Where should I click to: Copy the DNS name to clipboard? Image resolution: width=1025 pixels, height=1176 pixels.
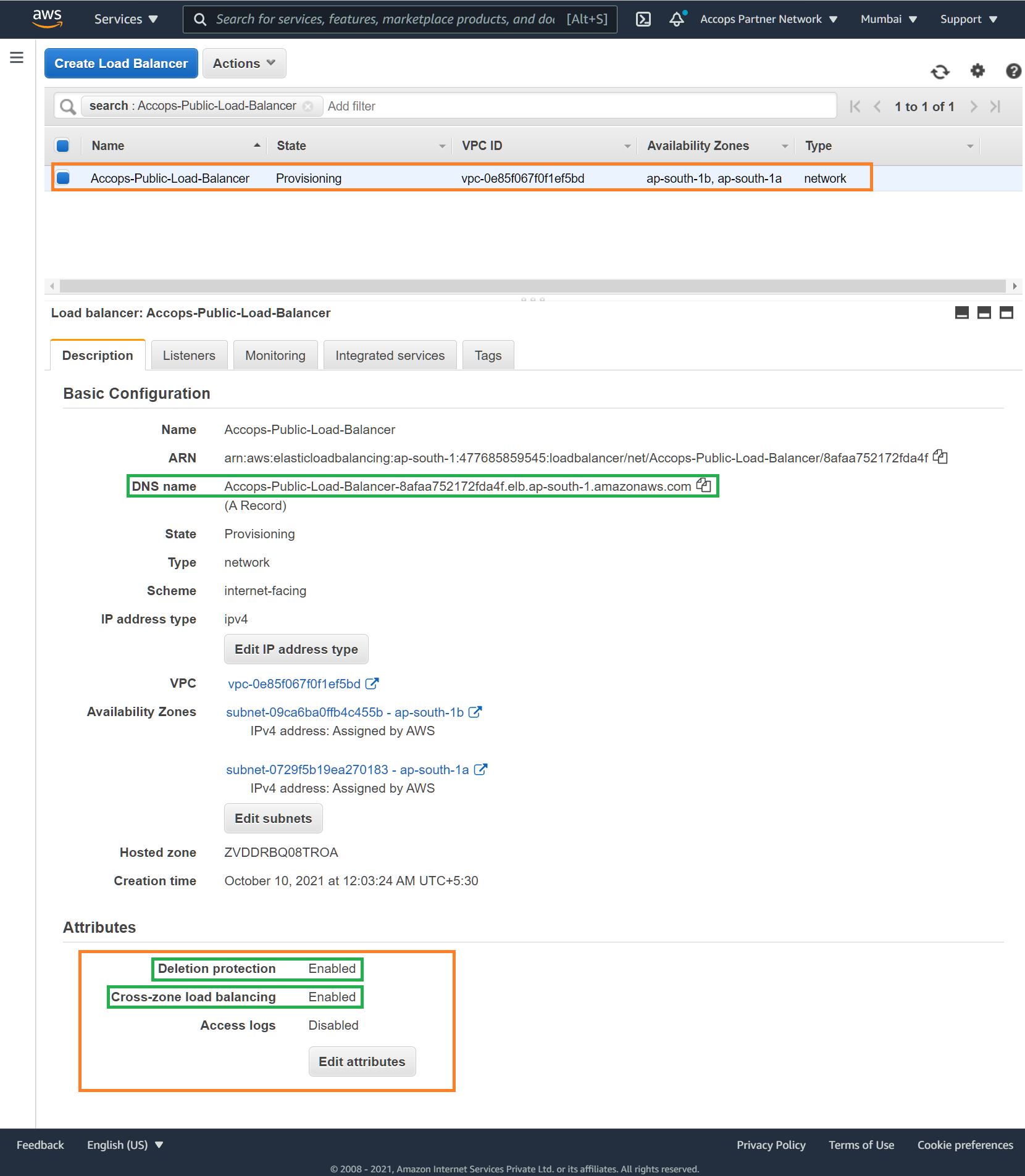coord(704,485)
